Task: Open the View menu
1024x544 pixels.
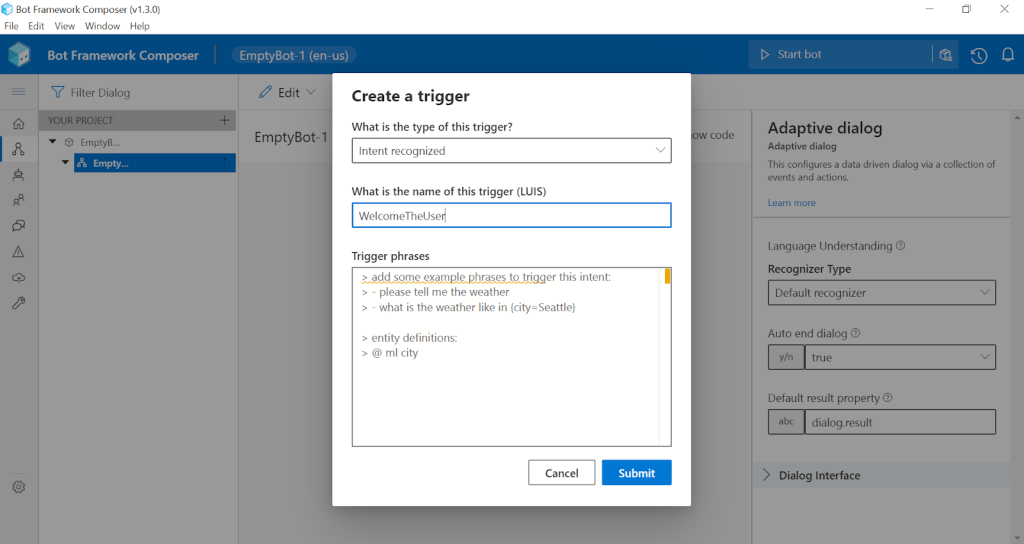Action: point(65,26)
